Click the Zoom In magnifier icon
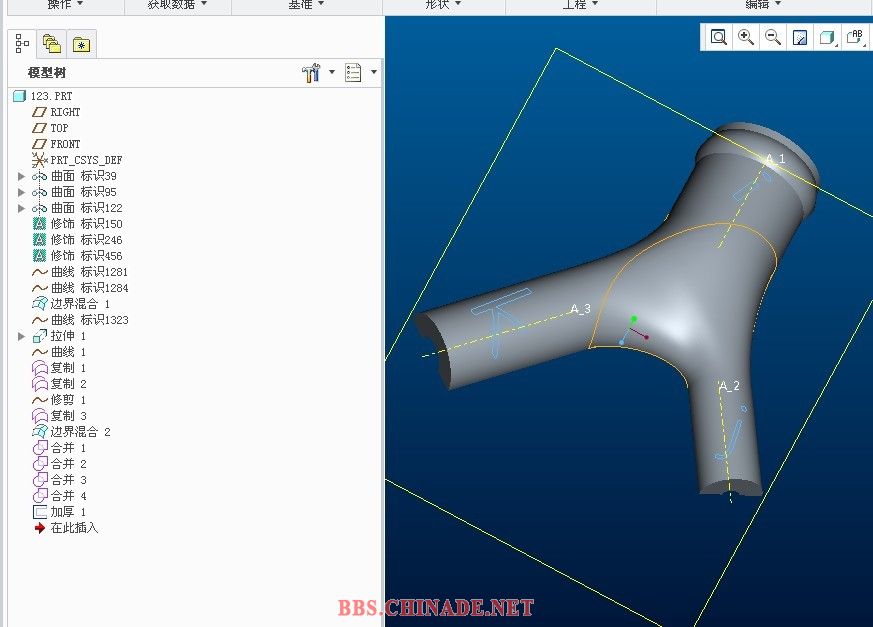This screenshot has width=873, height=627. [746, 37]
